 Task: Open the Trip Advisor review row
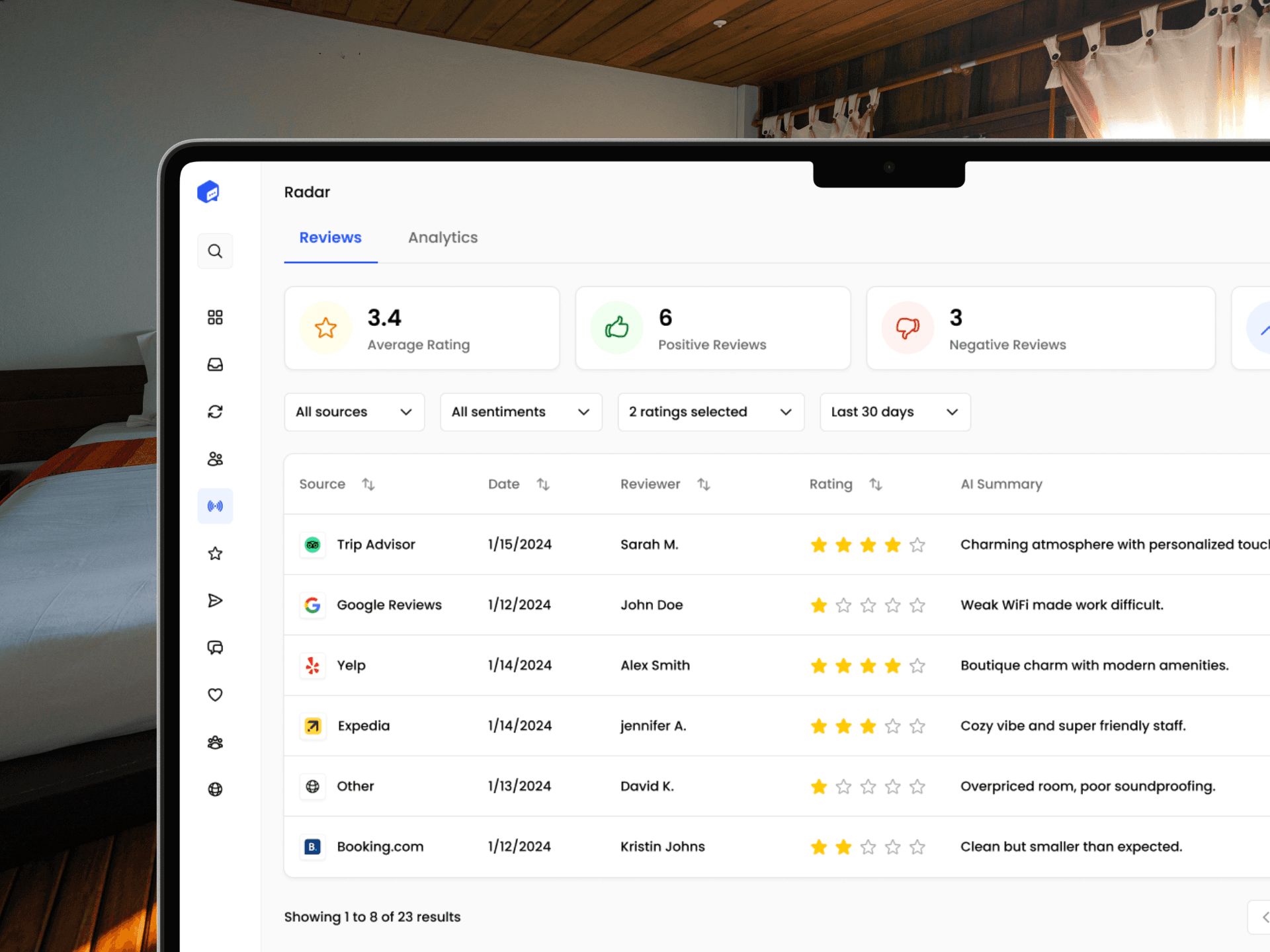[x=376, y=545]
